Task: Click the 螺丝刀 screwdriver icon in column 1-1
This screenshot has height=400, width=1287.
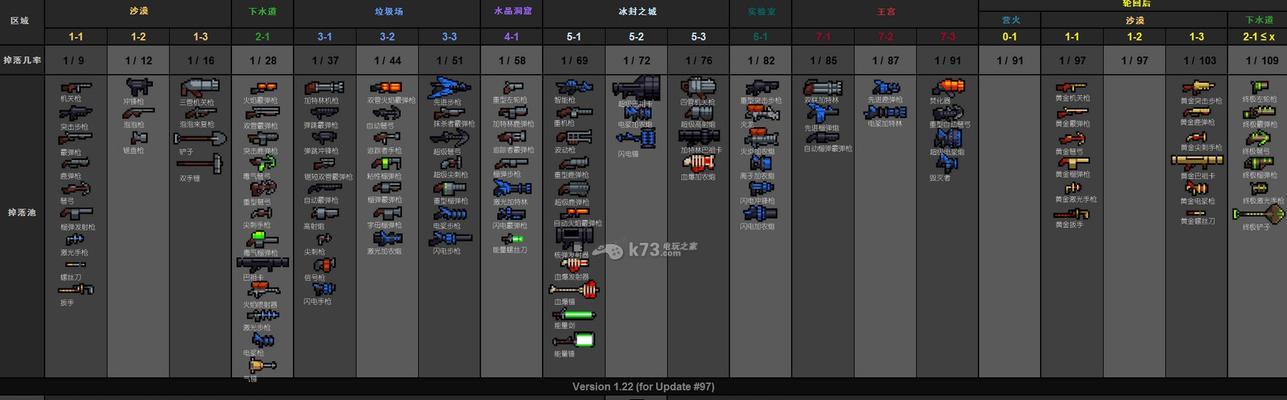Action: (x=76, y=266)
